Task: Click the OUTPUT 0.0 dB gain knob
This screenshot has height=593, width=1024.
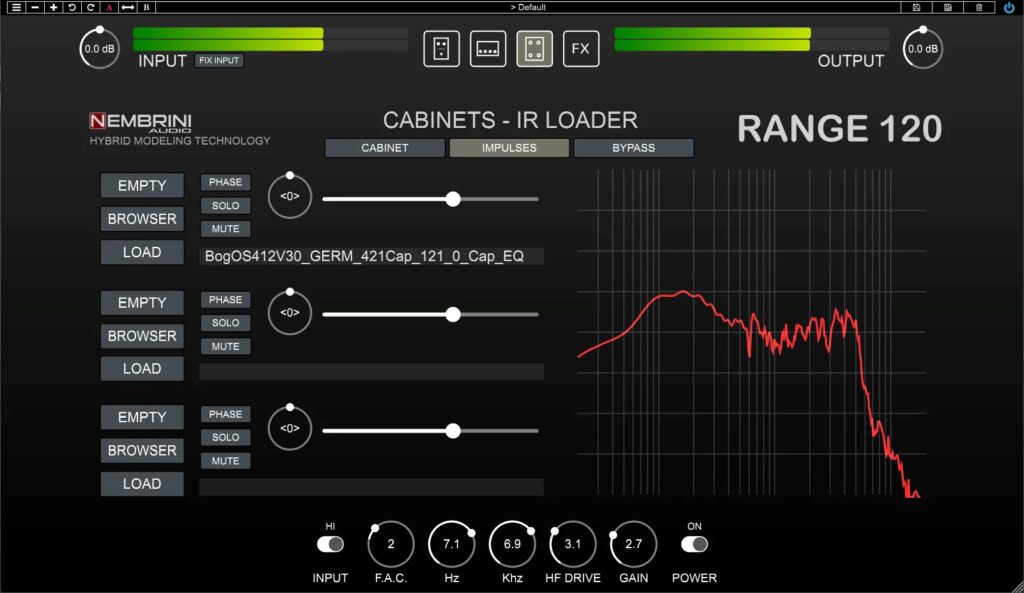Action: pos(923,48)
